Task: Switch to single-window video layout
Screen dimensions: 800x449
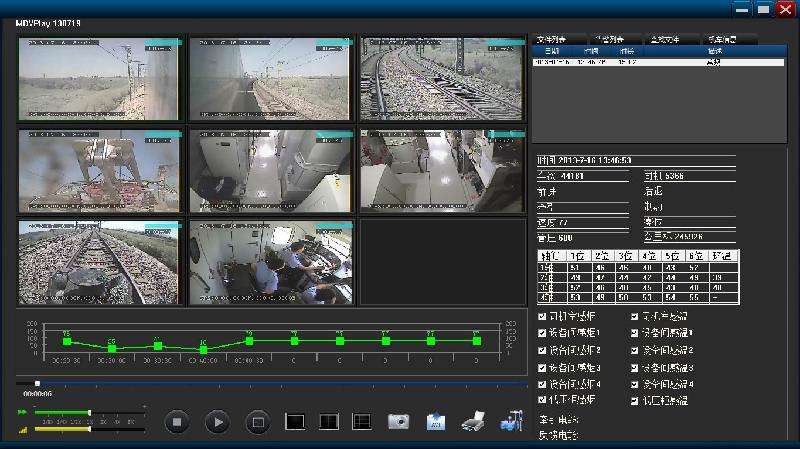Action: point(295,422)
